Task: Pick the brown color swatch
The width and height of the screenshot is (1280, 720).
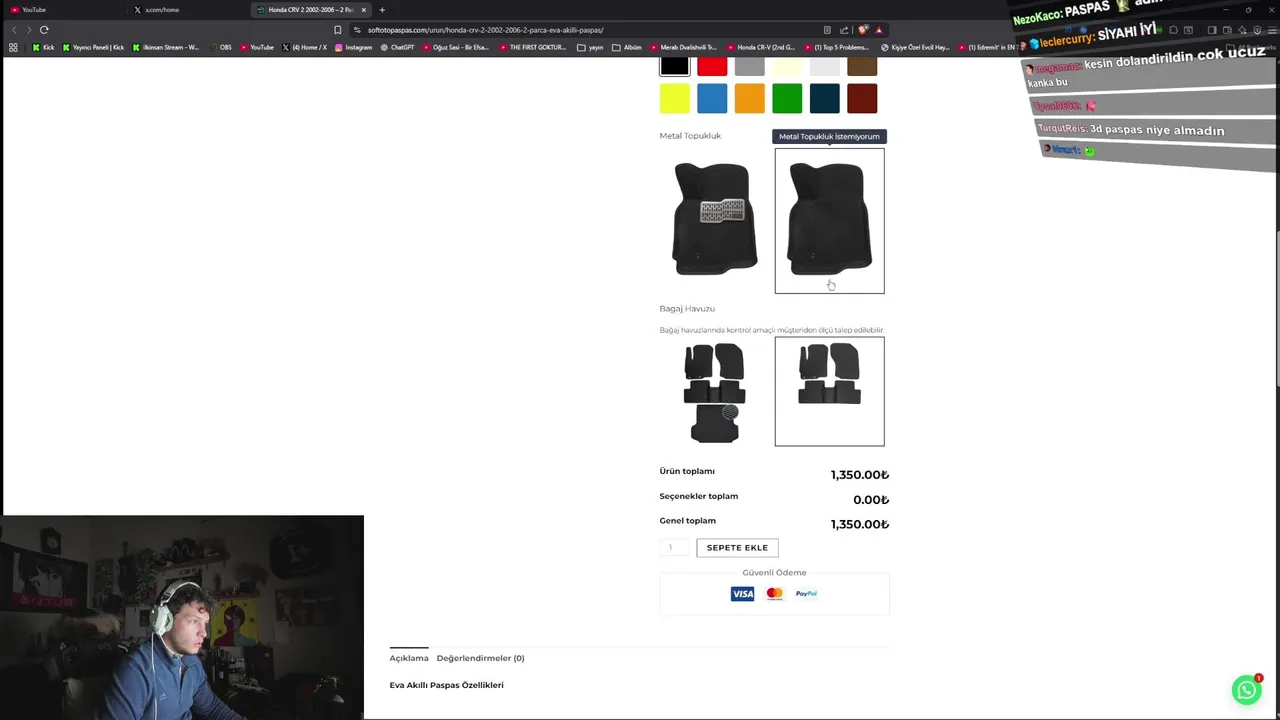Action: (862, 65)
